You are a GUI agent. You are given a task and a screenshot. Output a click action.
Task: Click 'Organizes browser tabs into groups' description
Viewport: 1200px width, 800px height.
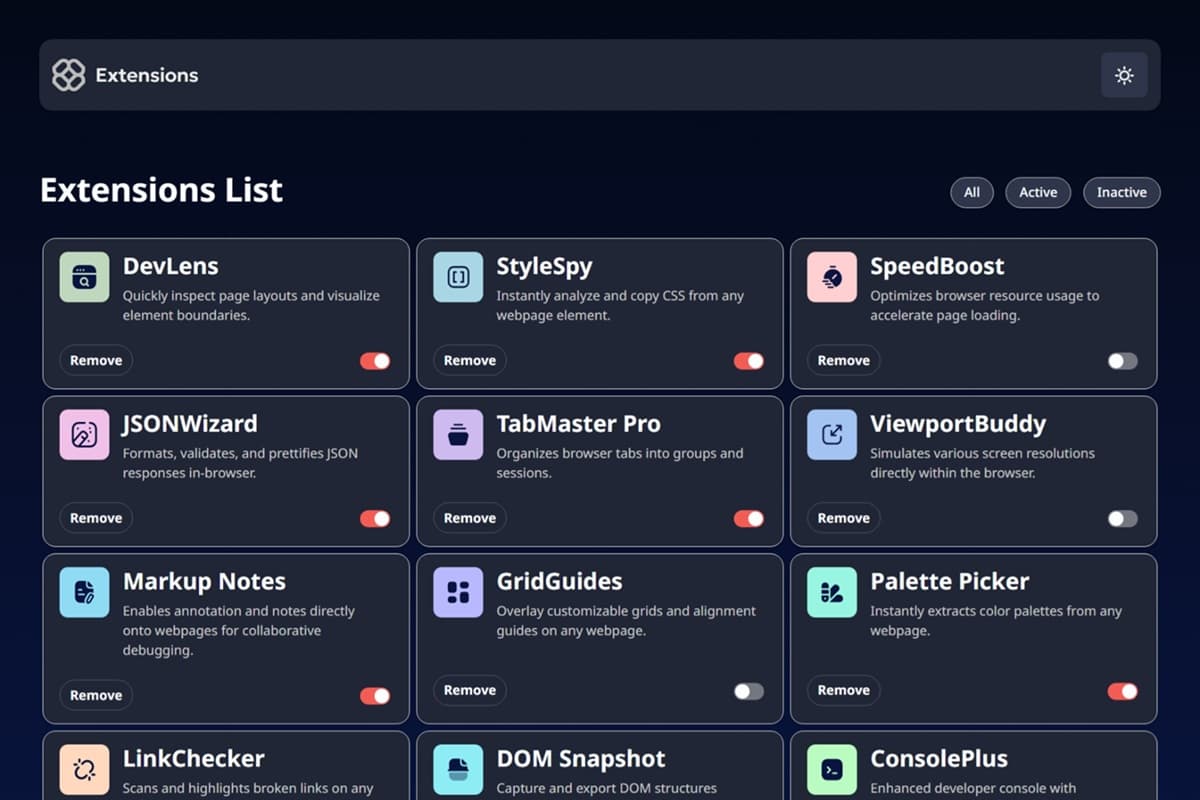620,463
